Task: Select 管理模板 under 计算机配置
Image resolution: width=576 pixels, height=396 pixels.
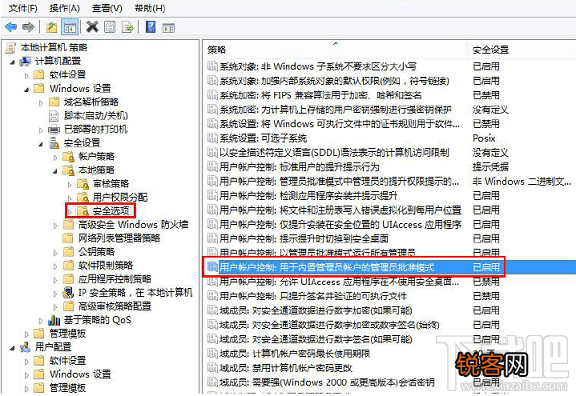Action: tap(67, 333)
